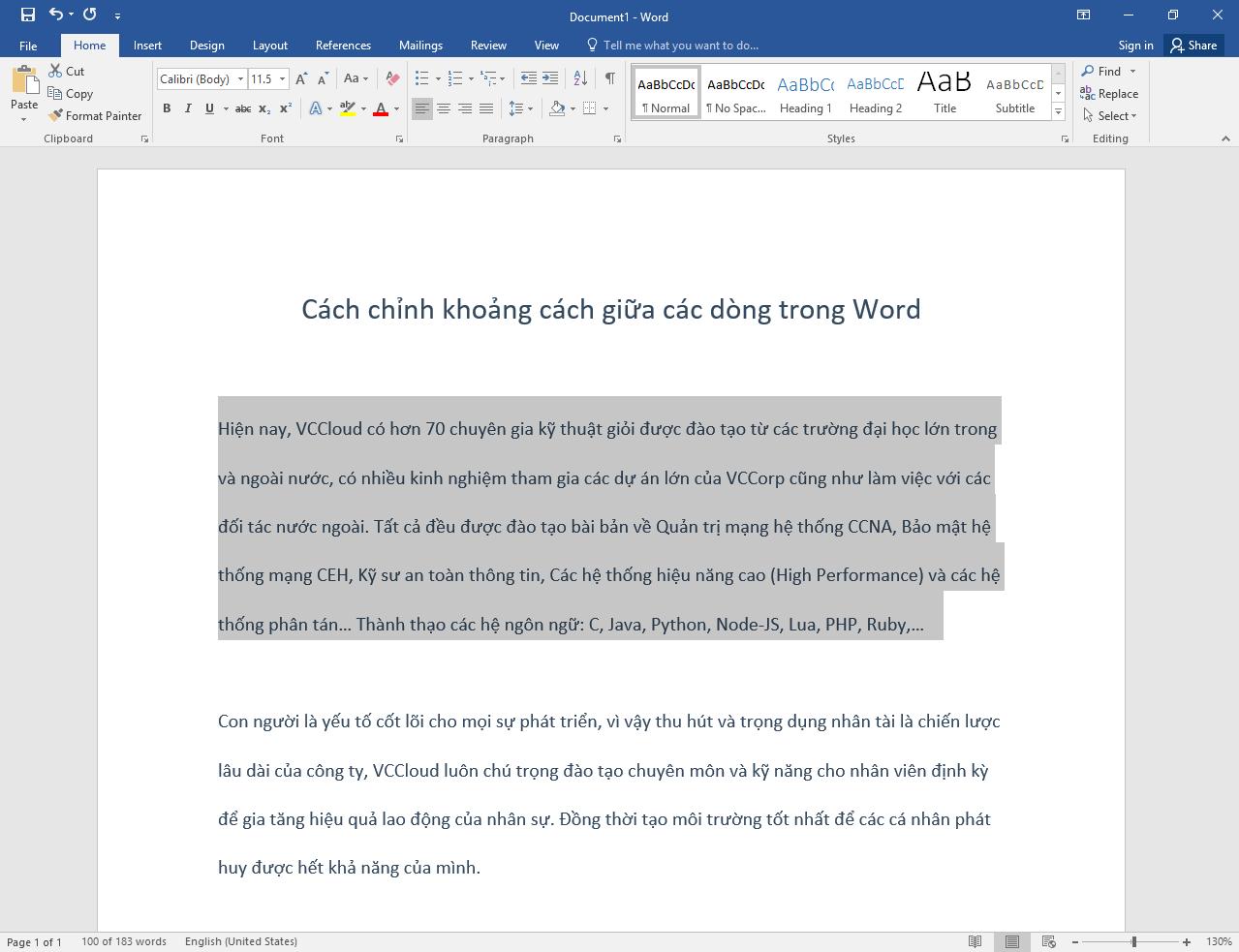Expand the Styles gallery More arrow
Viewport: 1239px width, 952px height.
[1059, 112]
